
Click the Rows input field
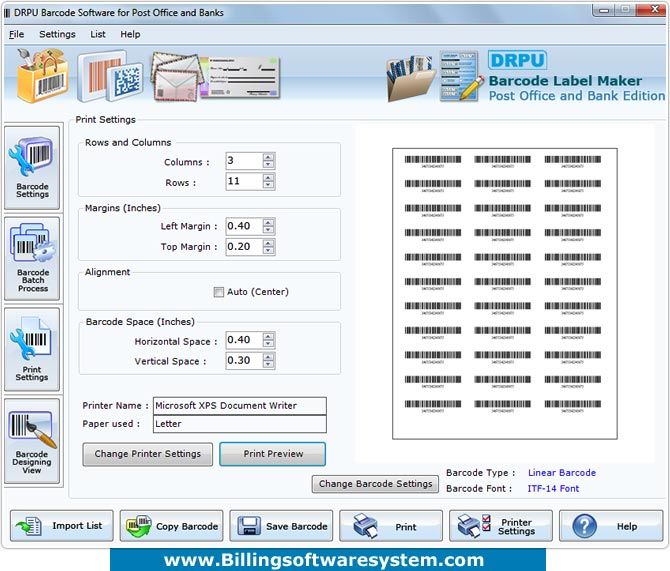click(x=244, y=181)
